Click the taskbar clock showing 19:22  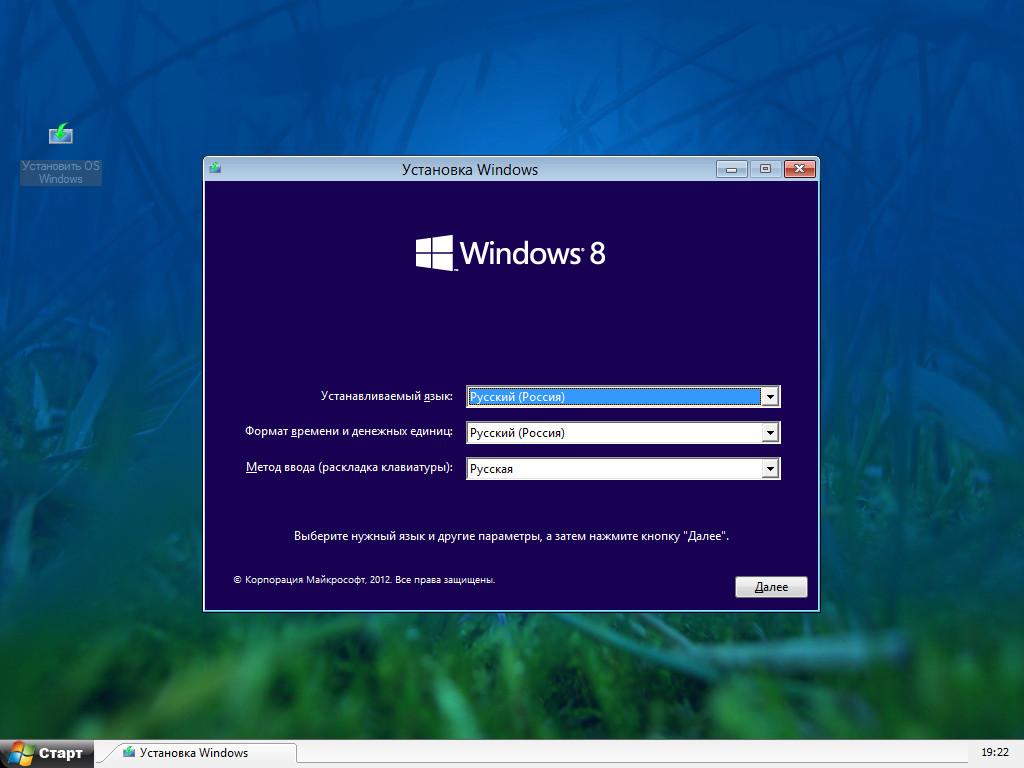[x=994, y=753]
